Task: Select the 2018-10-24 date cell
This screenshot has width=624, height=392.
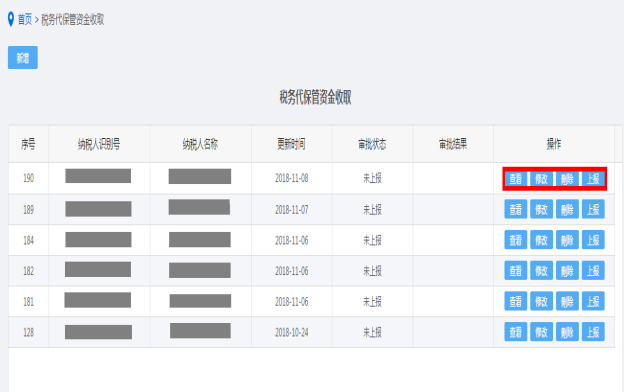Action: coord(292,332)
